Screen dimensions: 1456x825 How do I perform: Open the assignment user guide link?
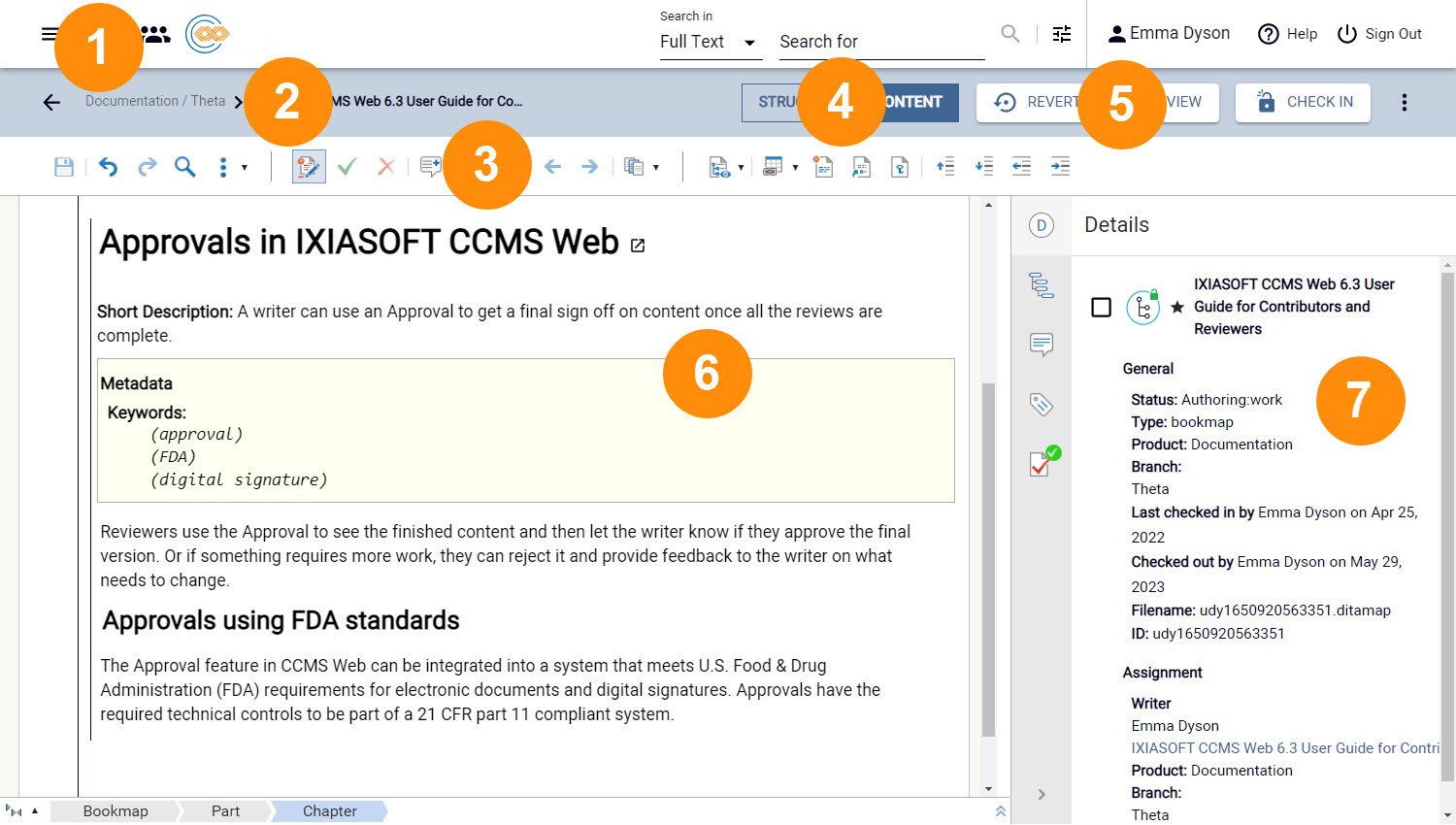point(1284,748)
